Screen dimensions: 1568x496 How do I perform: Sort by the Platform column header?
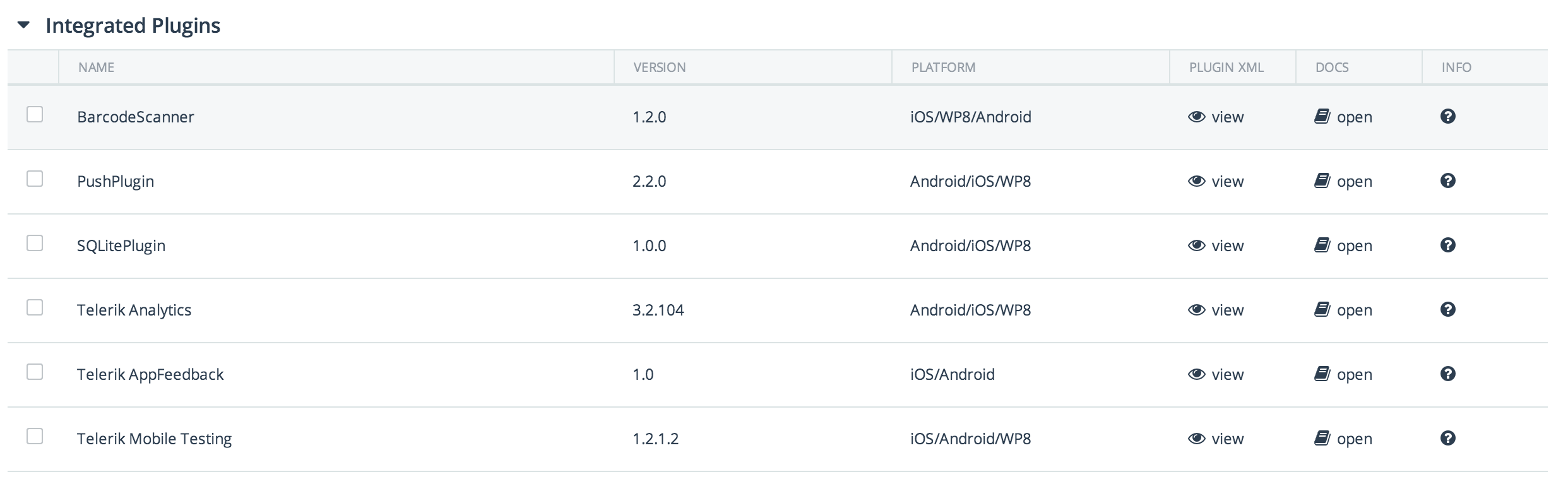pos(943,67)
